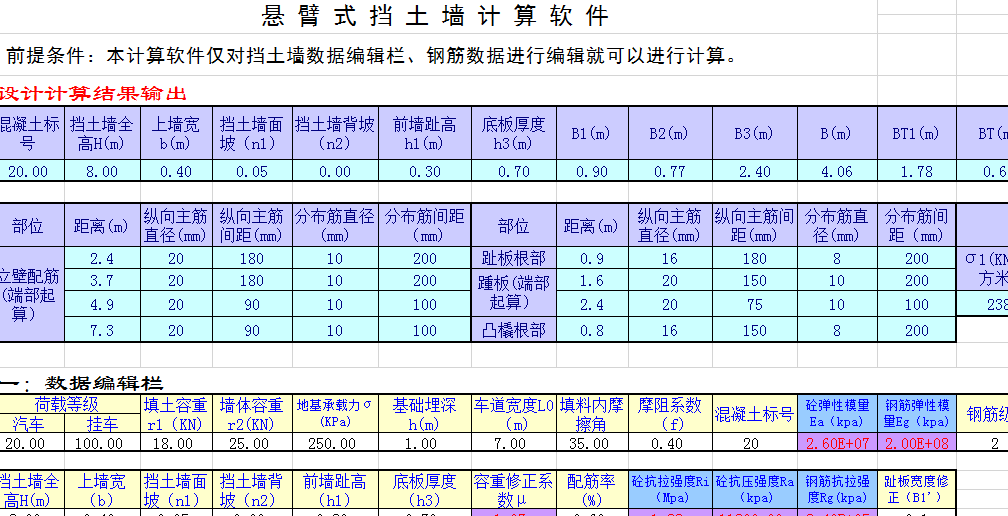
Task: Select the 车道宽度L0(m) header
Action: (514, 414)
